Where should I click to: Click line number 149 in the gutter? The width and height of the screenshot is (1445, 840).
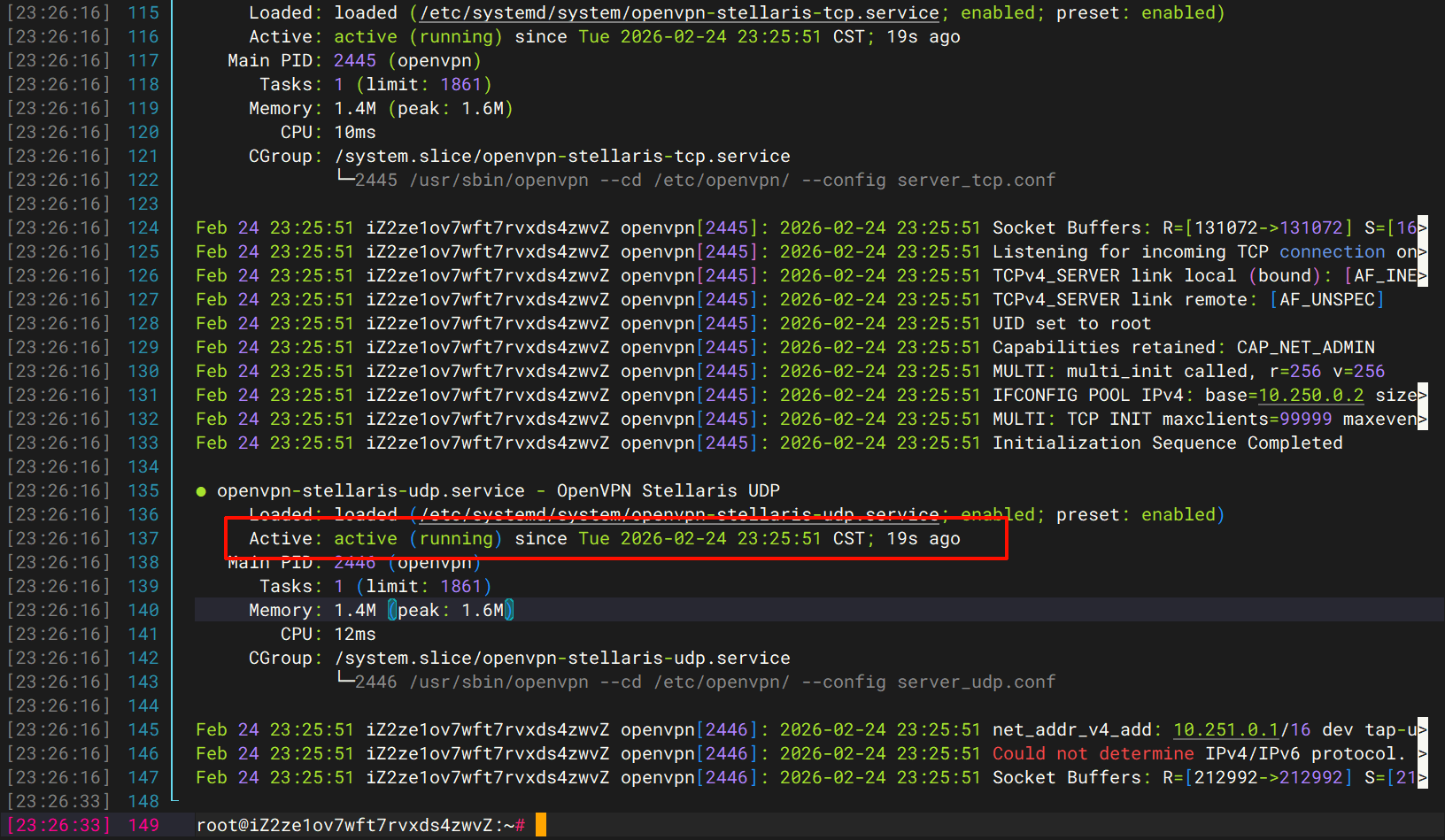(x=143, y=826)
